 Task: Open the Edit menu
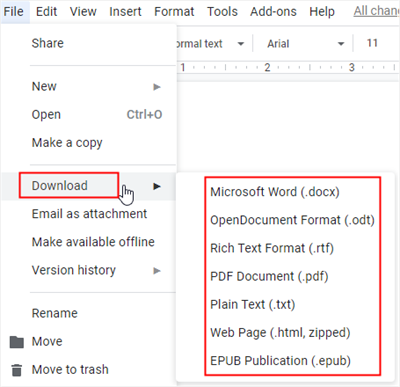(47, 12)
